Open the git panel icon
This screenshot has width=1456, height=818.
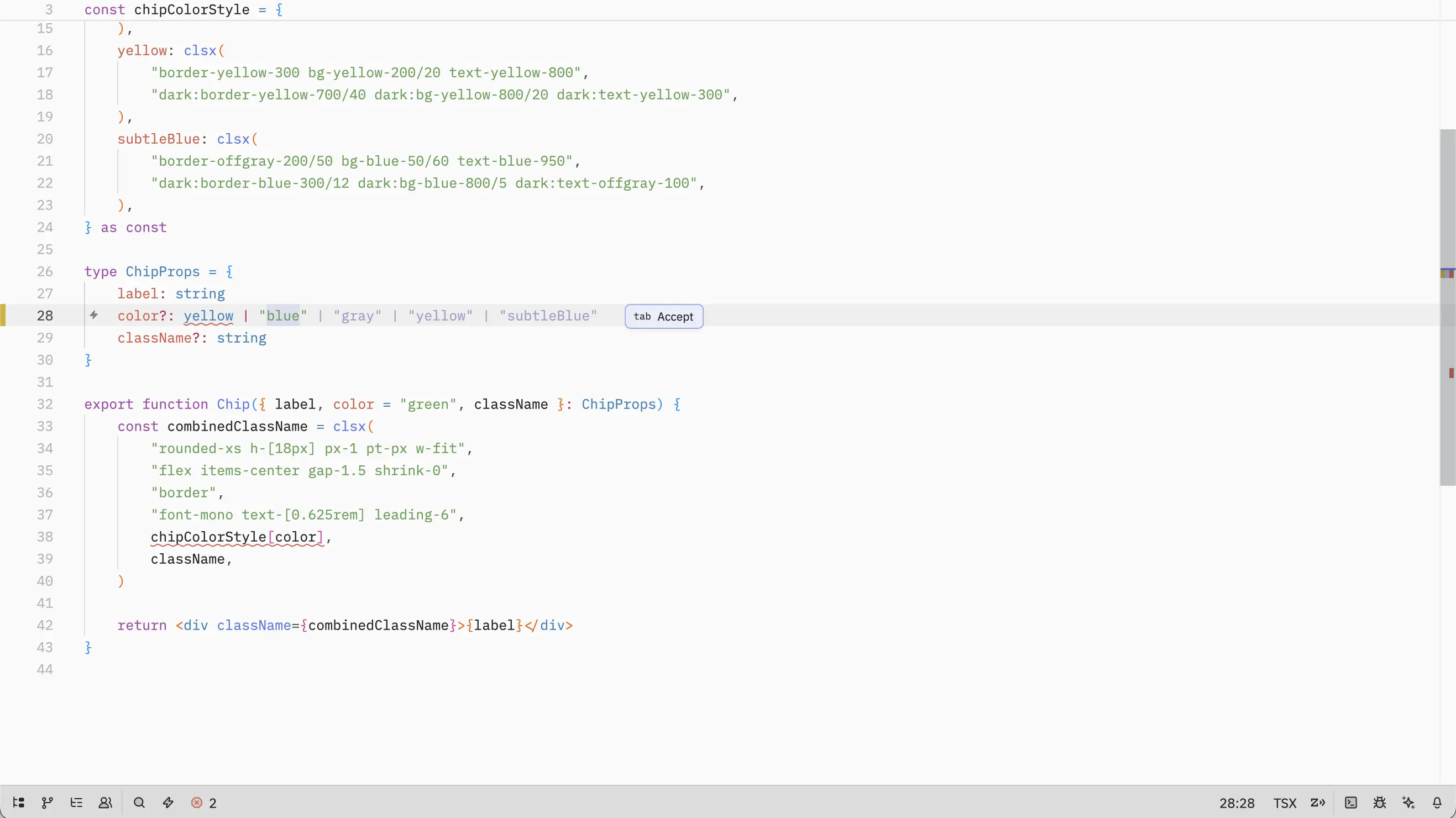[x=48, y=803]
